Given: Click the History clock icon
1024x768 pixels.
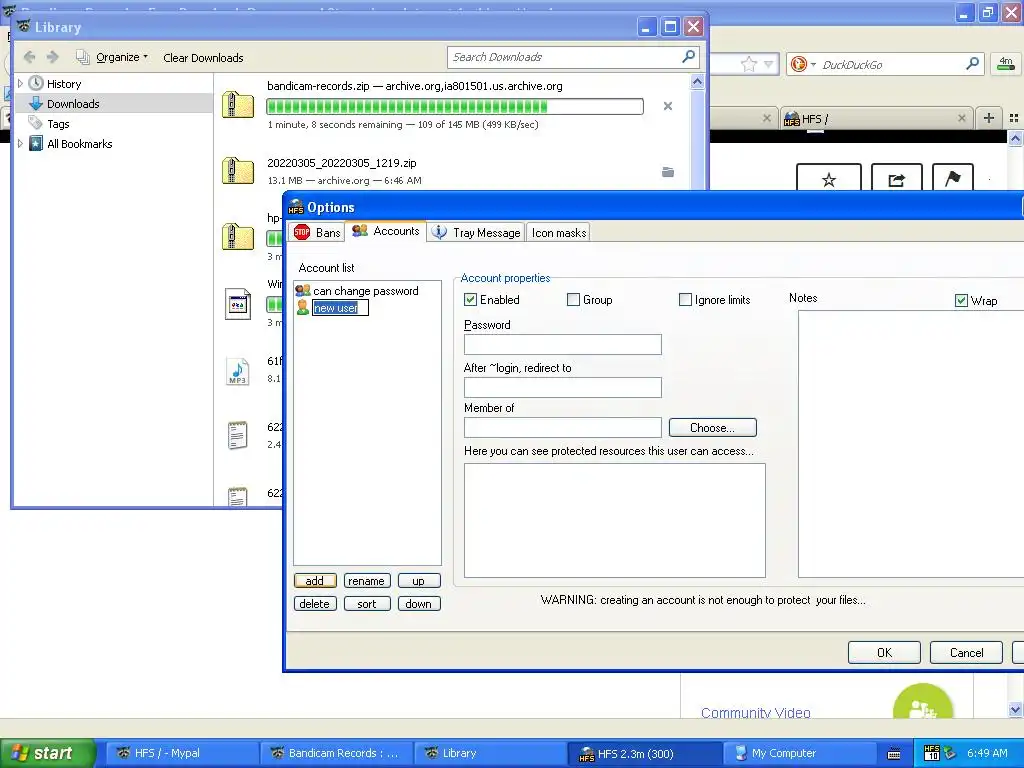Looking at the screenshot, I should (x=36, y=84).
